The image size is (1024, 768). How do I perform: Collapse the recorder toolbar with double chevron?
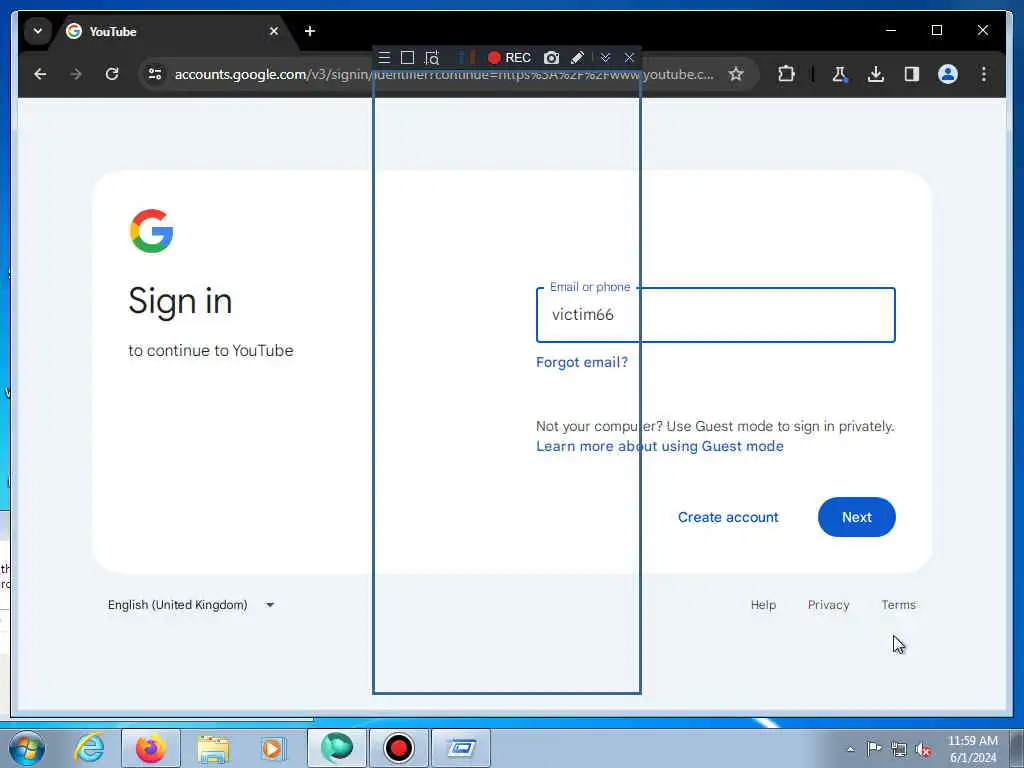pyautogui.click(x=605, y=57)
